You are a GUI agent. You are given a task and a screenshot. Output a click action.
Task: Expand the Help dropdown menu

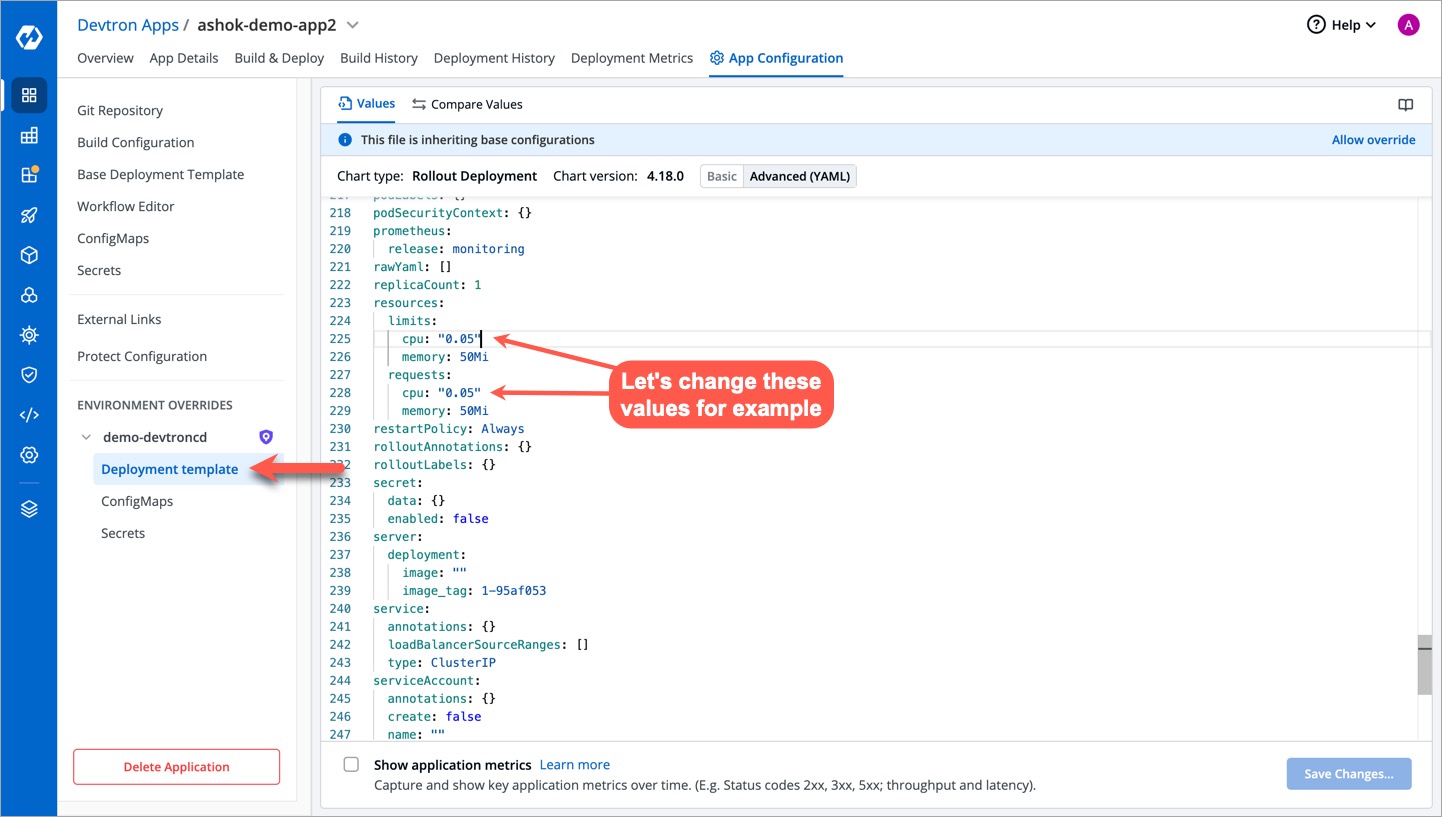[x=1342, y=25]
